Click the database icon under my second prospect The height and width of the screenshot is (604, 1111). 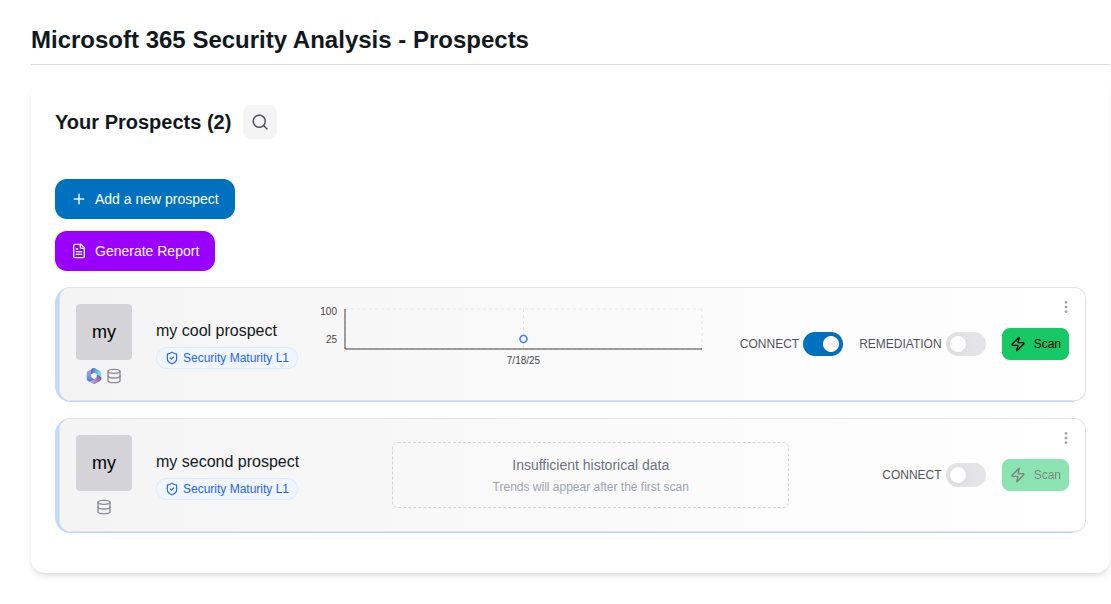103,507
